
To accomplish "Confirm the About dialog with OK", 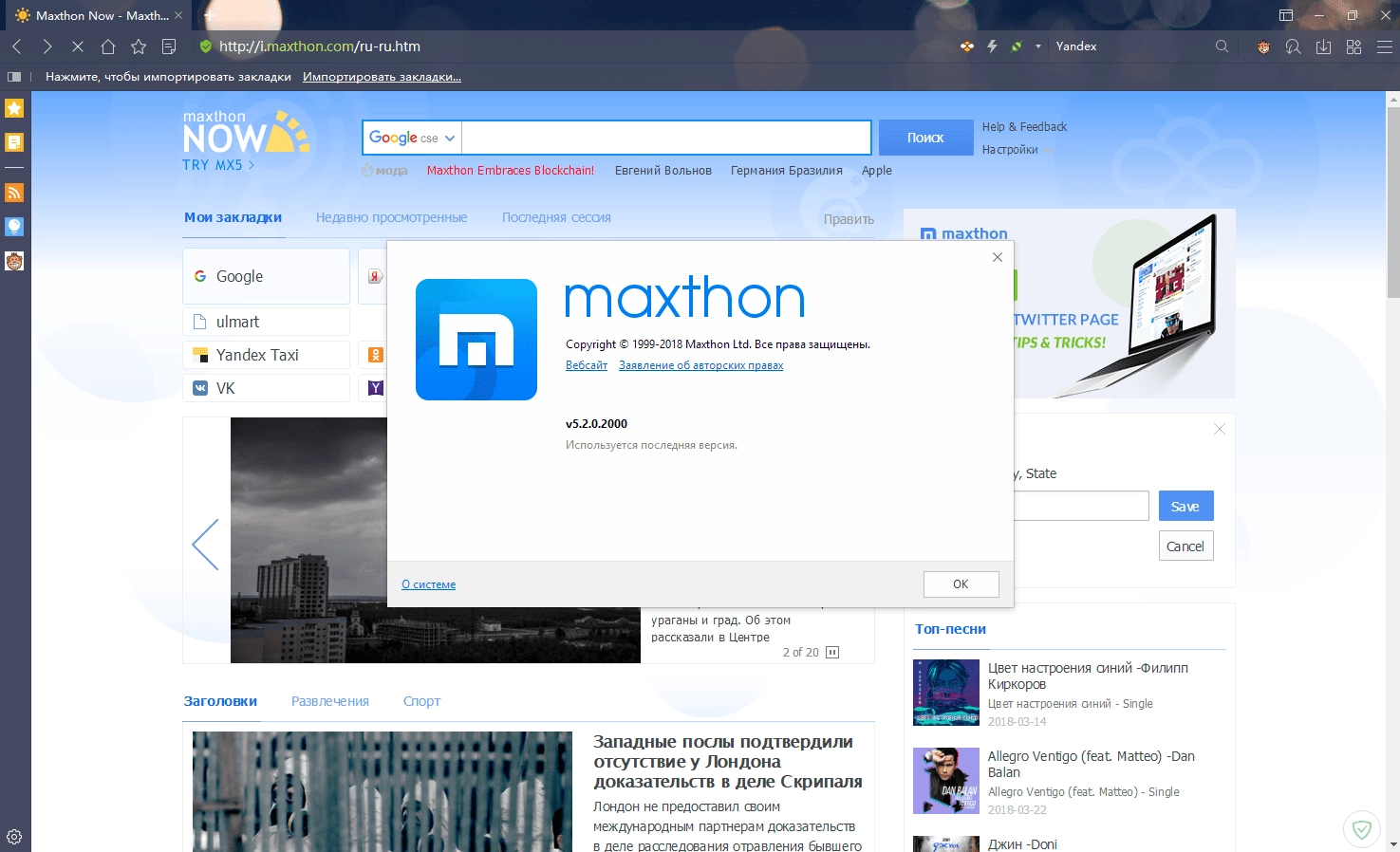I will (961, 584).
